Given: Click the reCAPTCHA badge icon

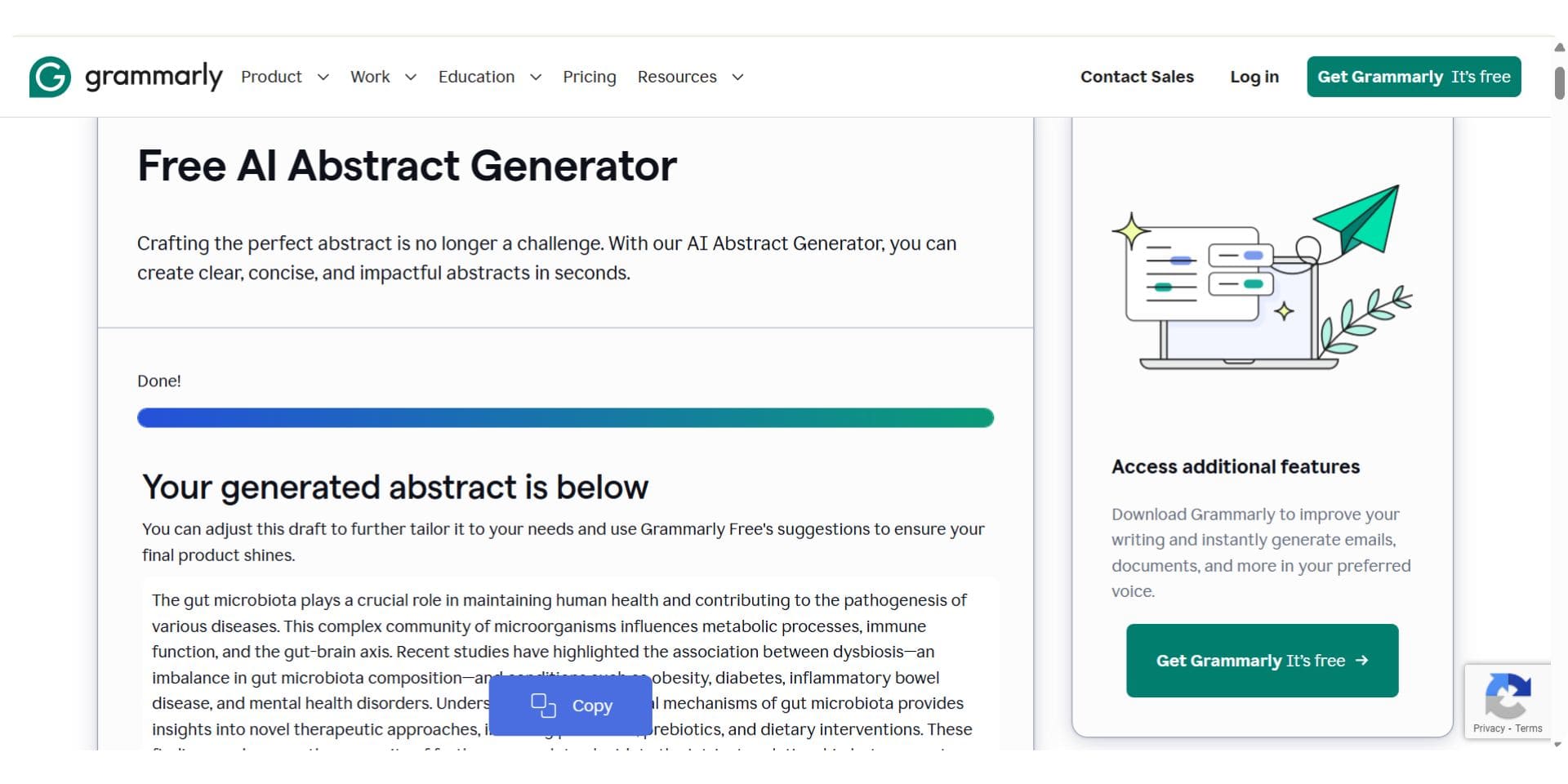Looking at the screenshot, I should 1508,694.
